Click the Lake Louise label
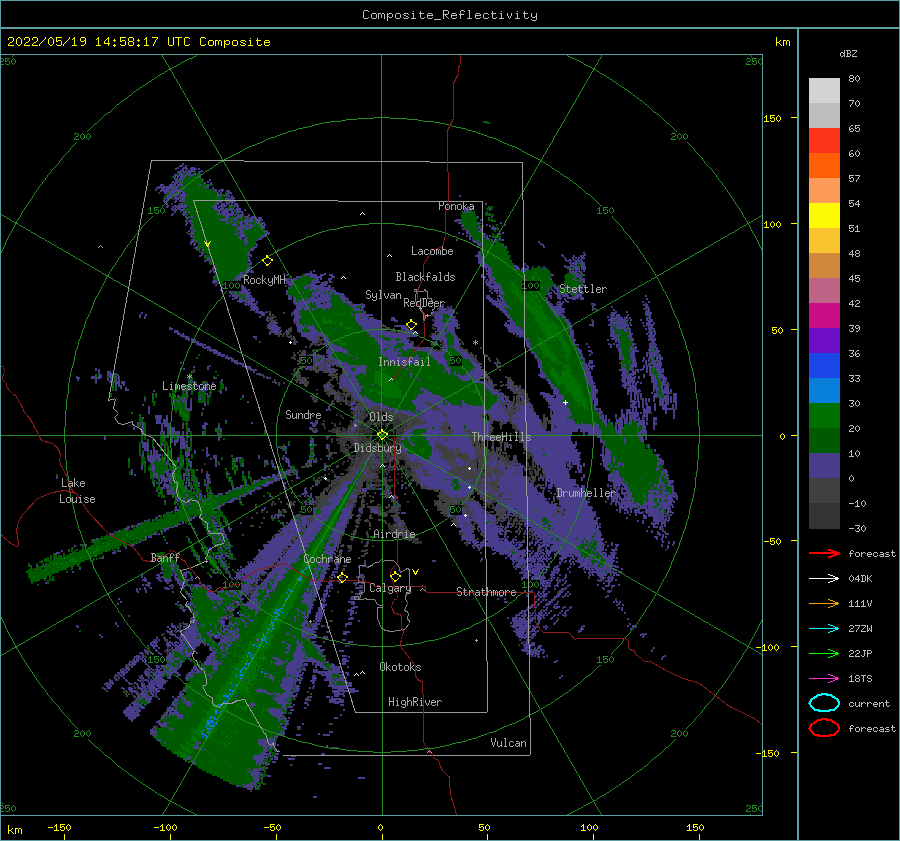 pyautogui.click(x=77, y=491)
